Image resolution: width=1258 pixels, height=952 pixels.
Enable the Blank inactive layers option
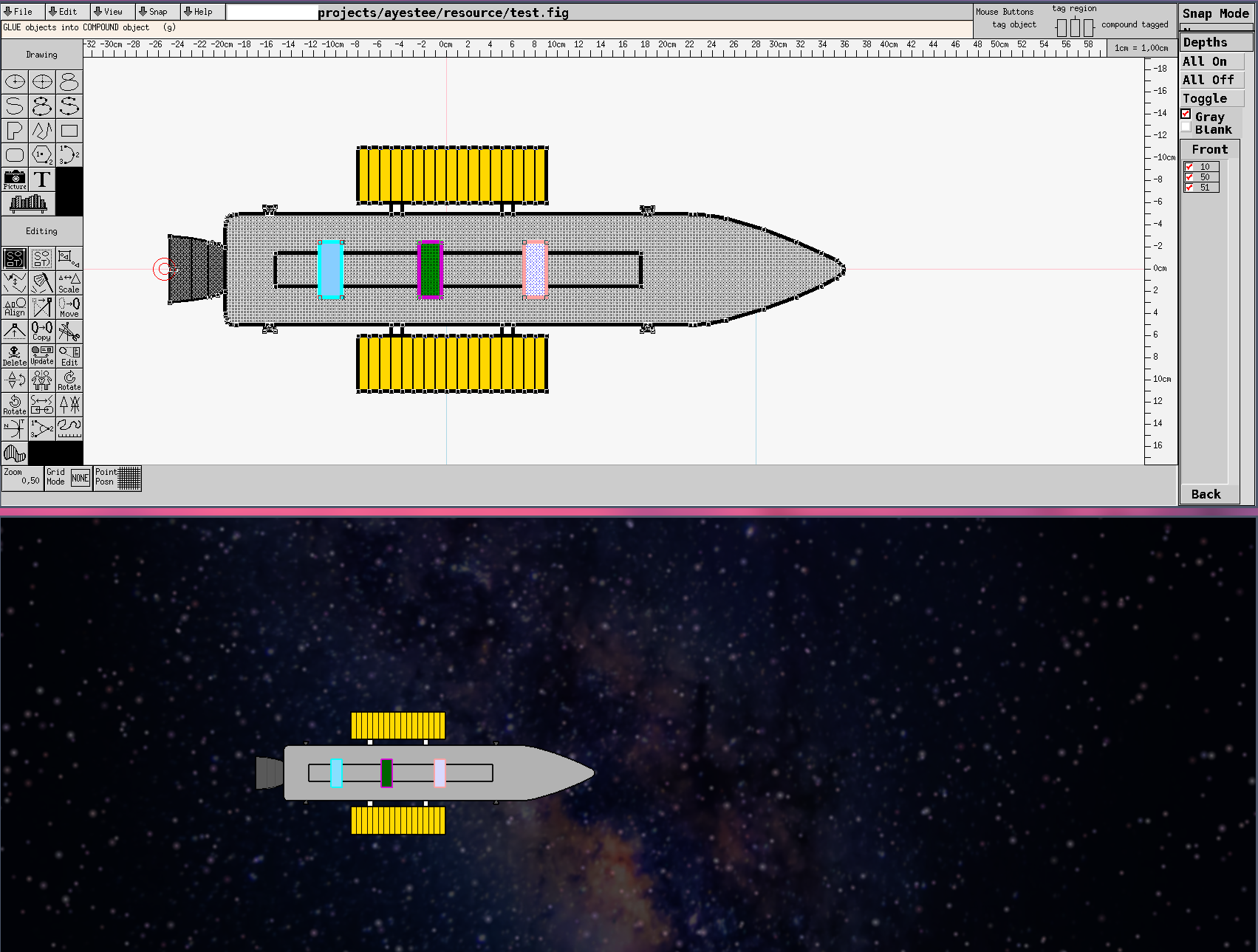coord(1186,129)
